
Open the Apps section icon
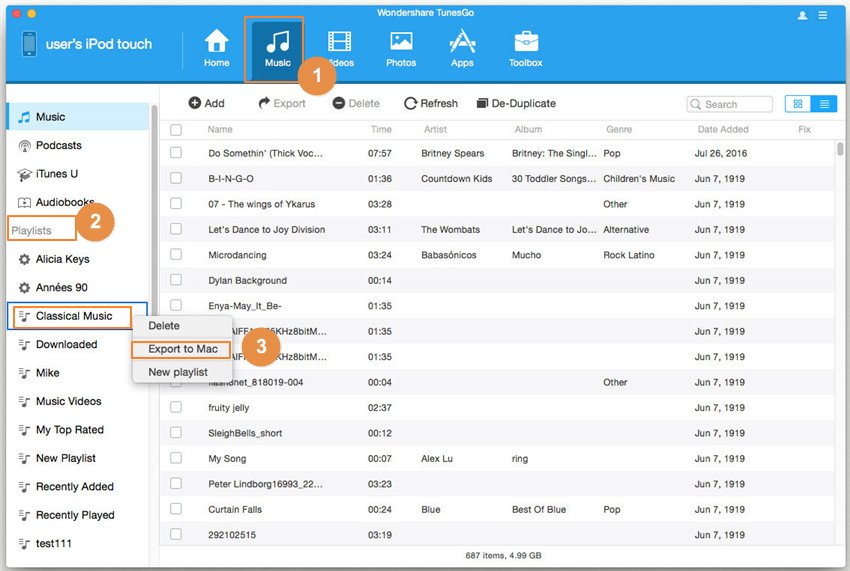[x=462, y=42]
